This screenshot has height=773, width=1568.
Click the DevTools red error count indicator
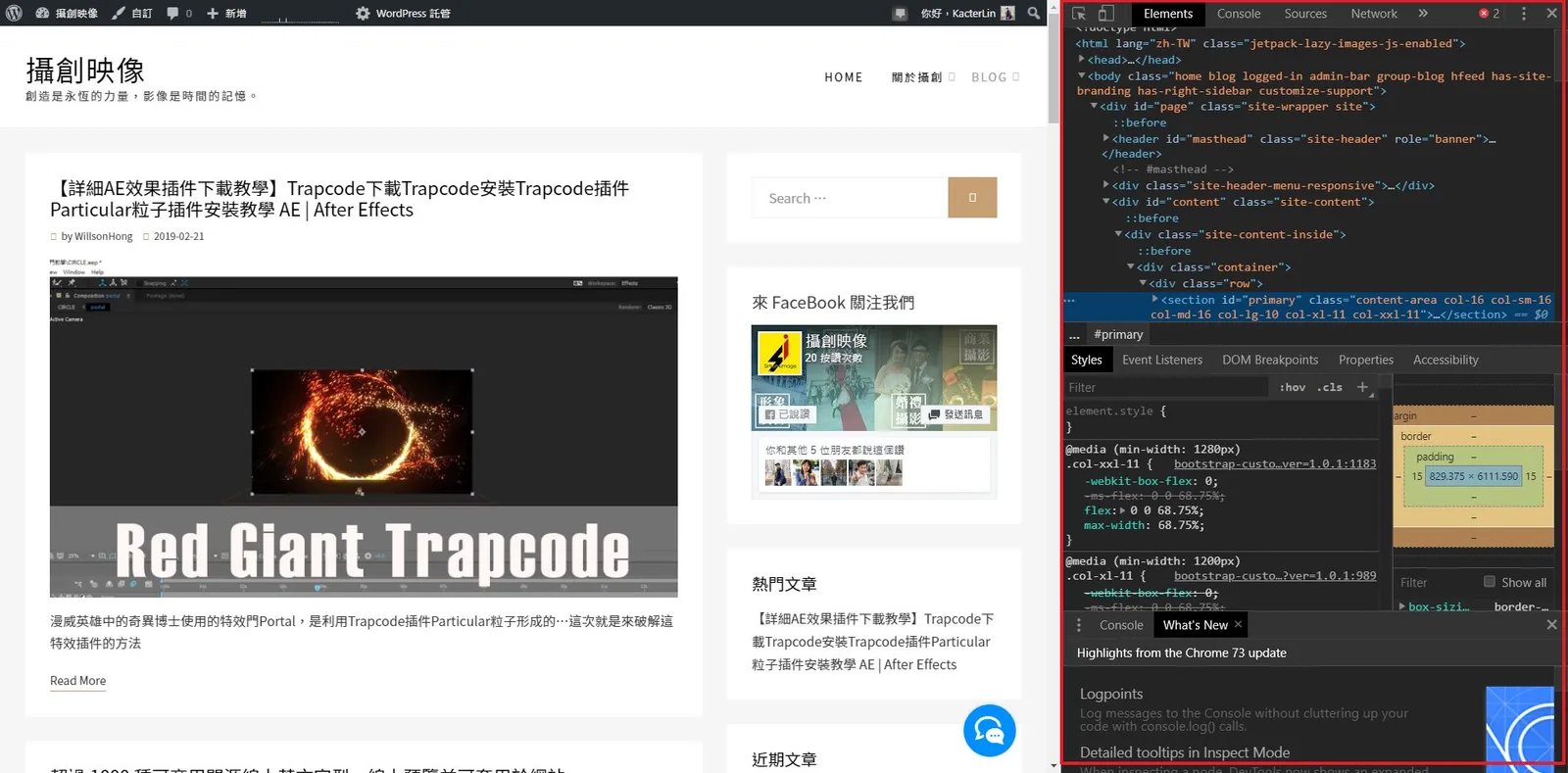coord(1490,14)
